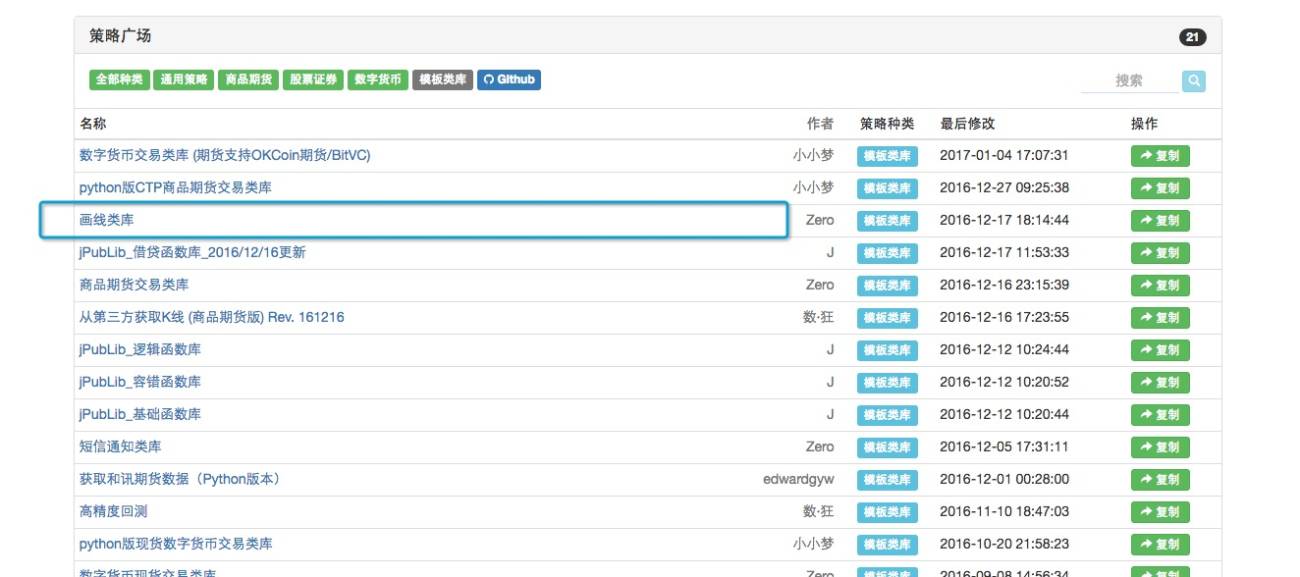Copy the python版CTP商品期货交易类库 strategy
The width and height of the screenshot is (1300, 577).
(1160, 188)
